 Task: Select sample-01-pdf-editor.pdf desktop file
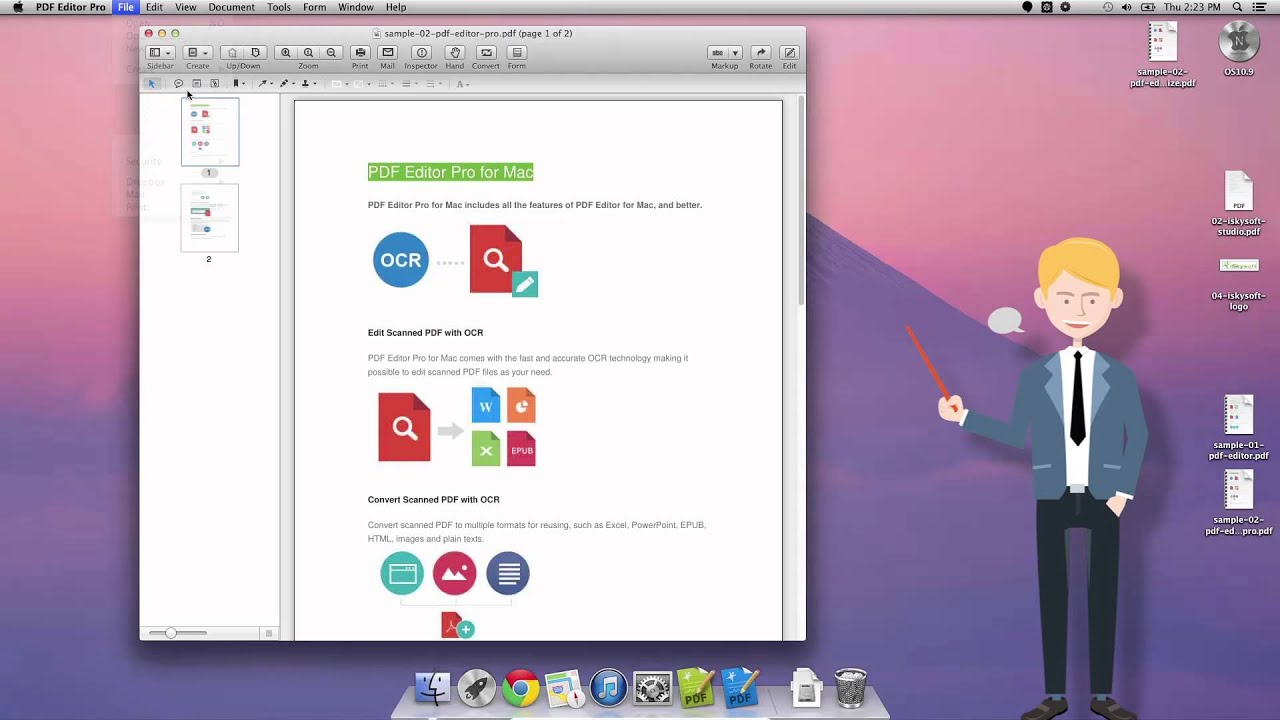coord(1238,427)
